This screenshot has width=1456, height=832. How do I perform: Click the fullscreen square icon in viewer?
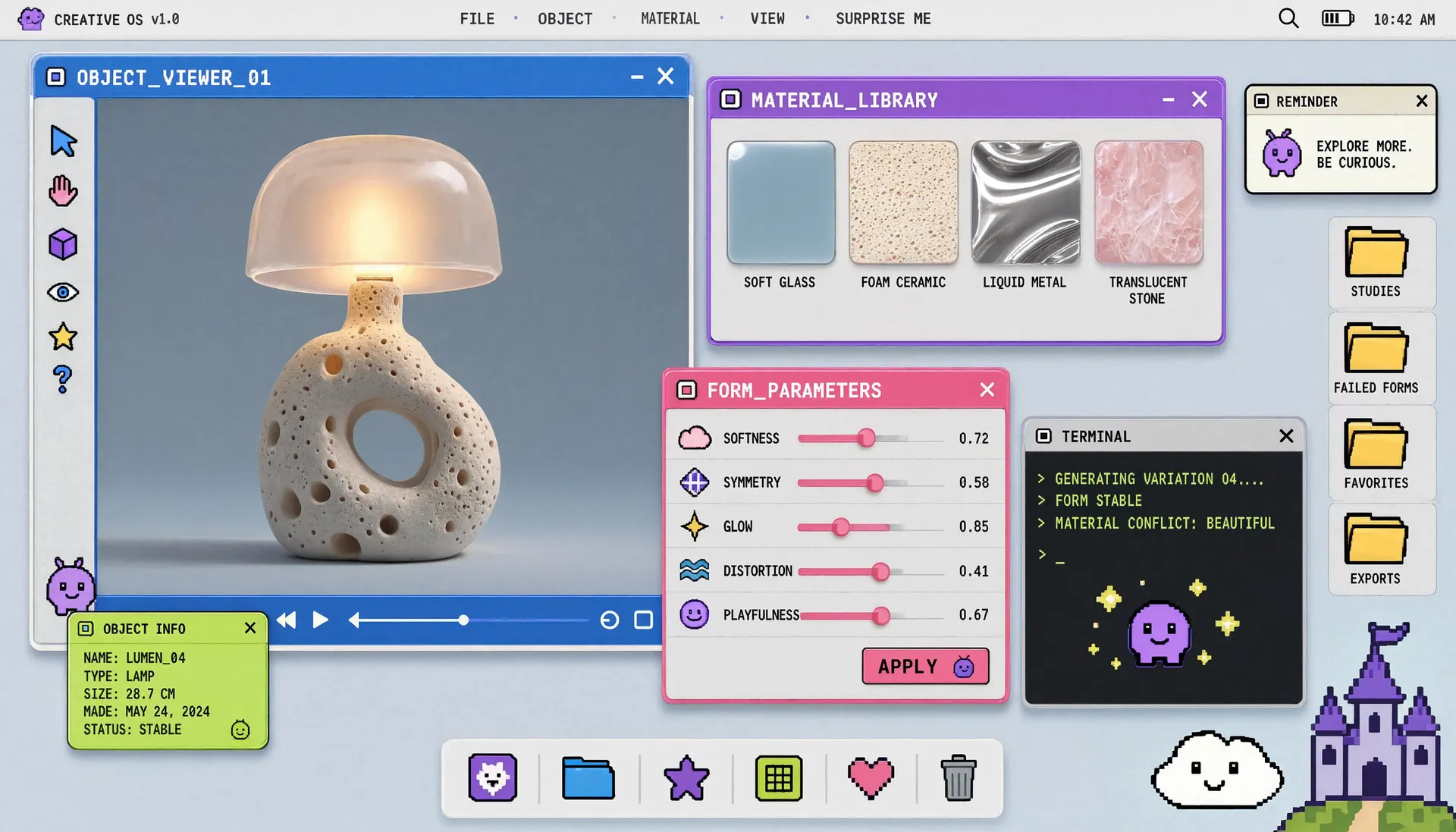(x=644, y=620)
